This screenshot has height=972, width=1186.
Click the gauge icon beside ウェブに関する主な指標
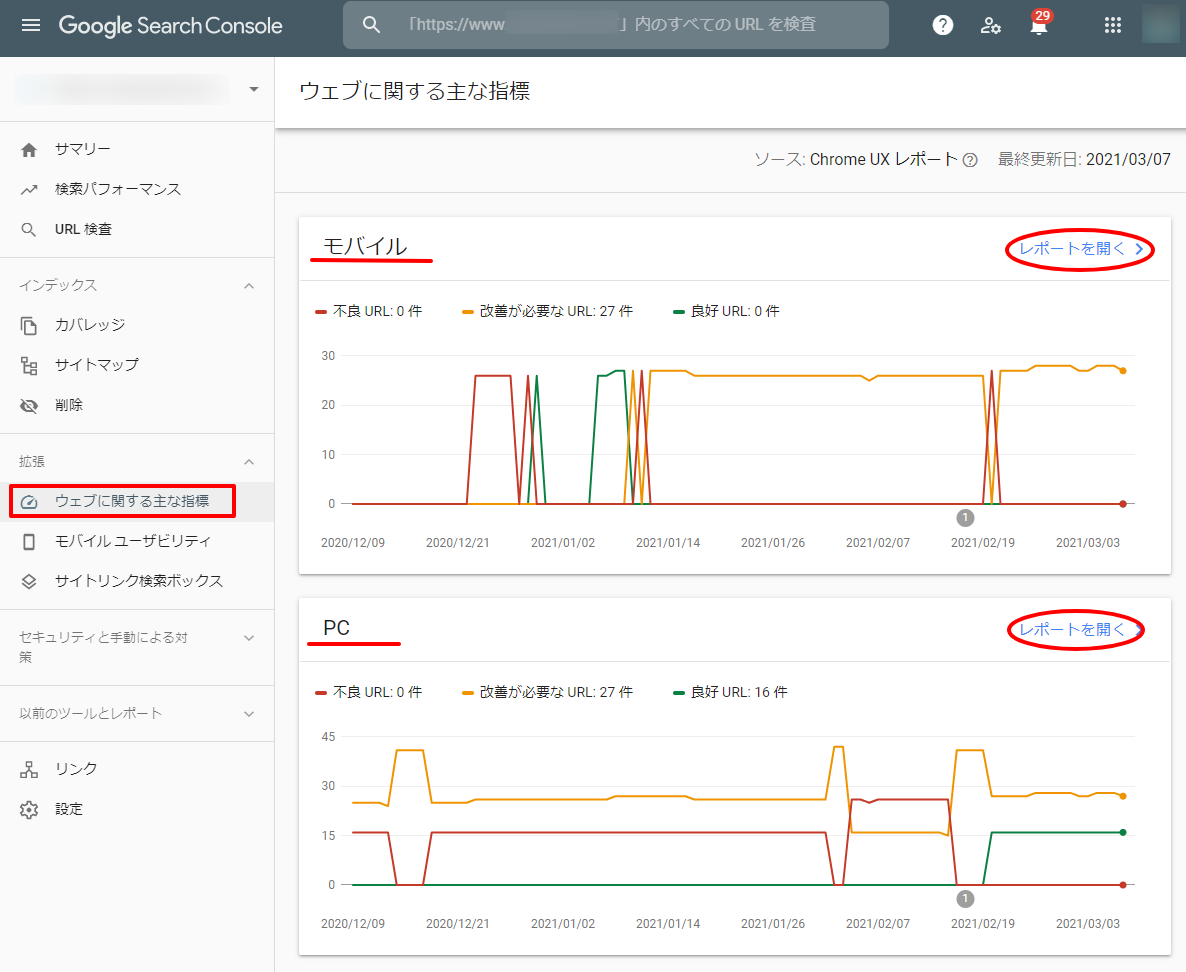coord(29,502)
